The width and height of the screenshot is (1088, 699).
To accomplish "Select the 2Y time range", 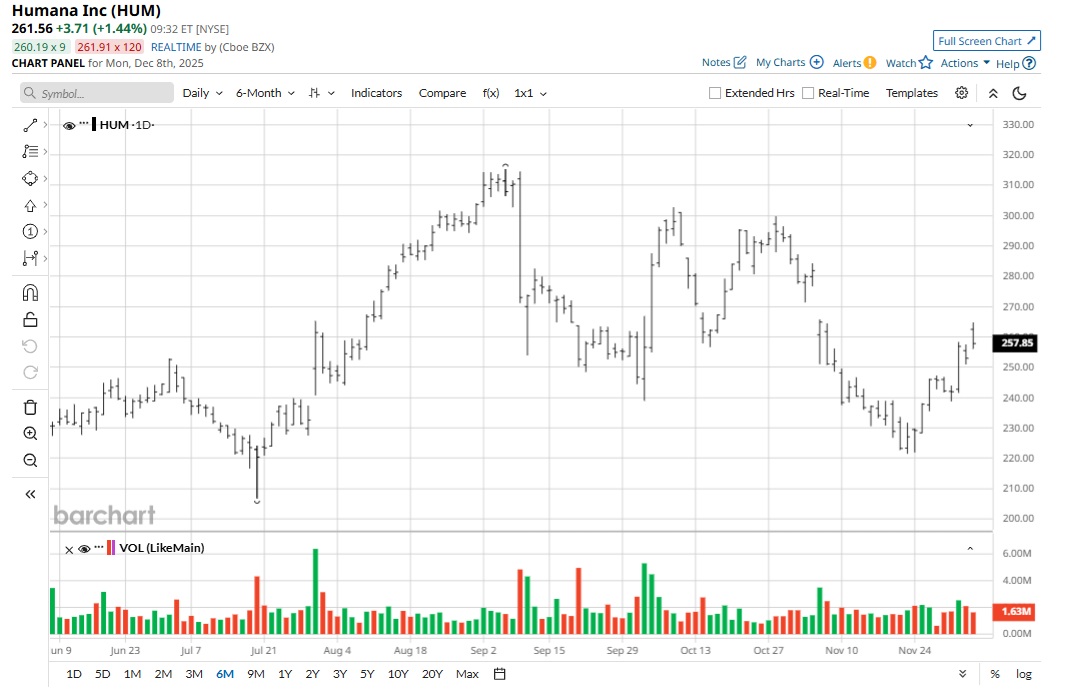I will pyautogui.click(x=312, y=674).
